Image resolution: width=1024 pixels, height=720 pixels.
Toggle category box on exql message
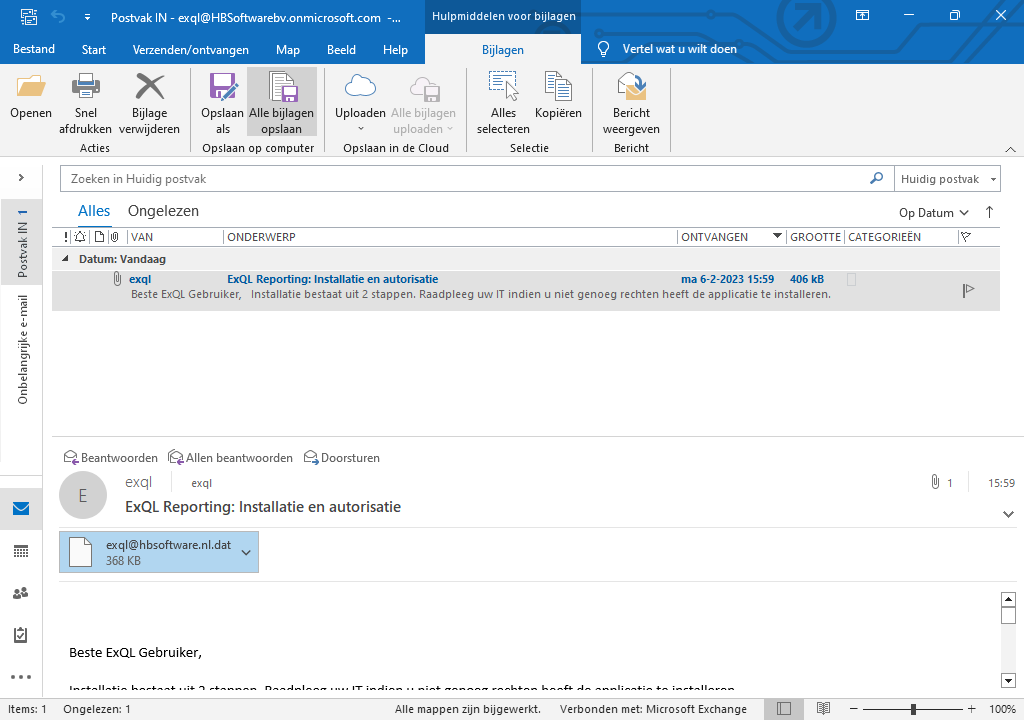[x=852, y=280]
